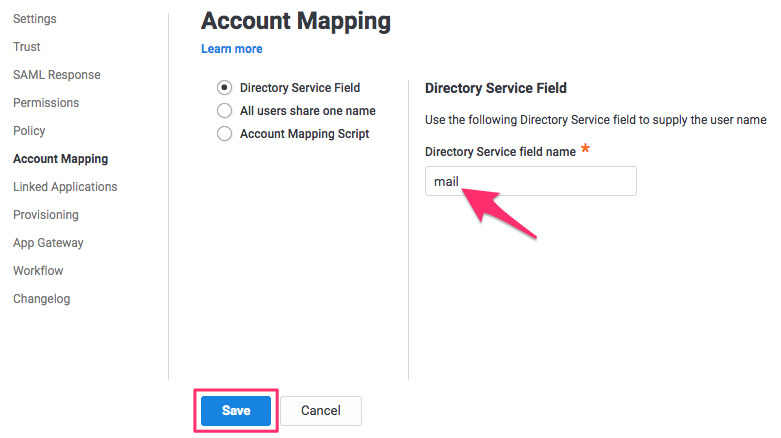
Task: Go to the Trust section
Action: (x=27, y=47)
